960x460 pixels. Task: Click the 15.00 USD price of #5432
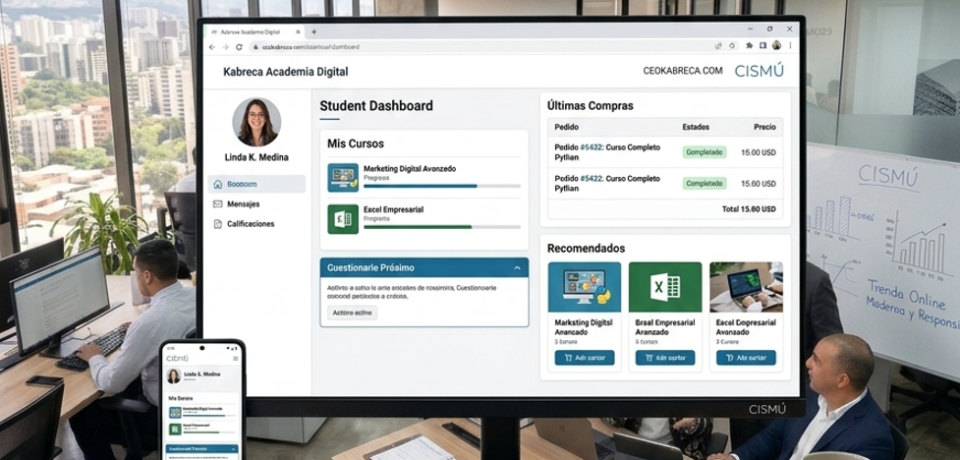pyautogui.click(x=759, y=153)
